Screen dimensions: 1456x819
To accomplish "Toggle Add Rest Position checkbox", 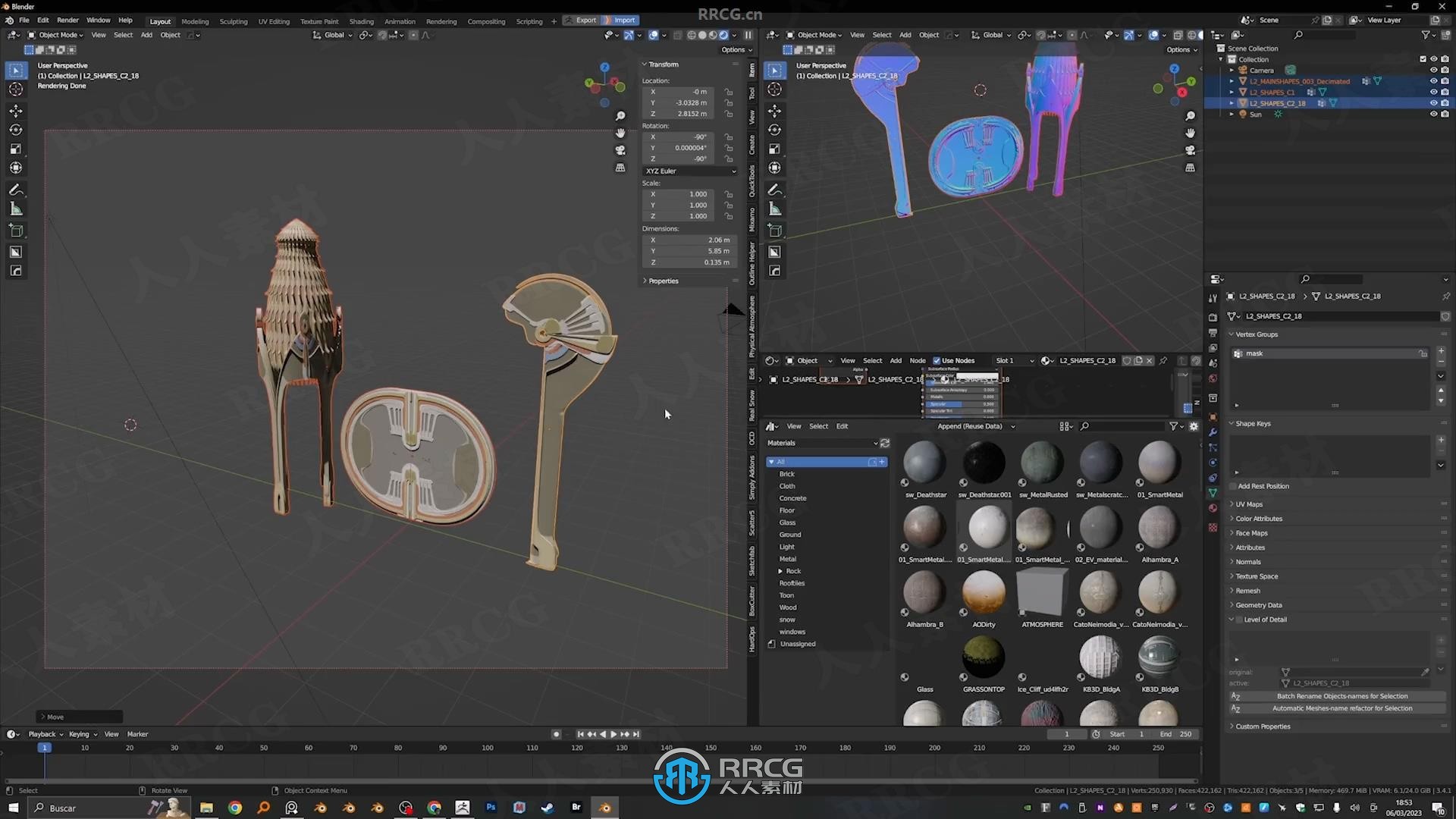I will [x=1233, y=486].
